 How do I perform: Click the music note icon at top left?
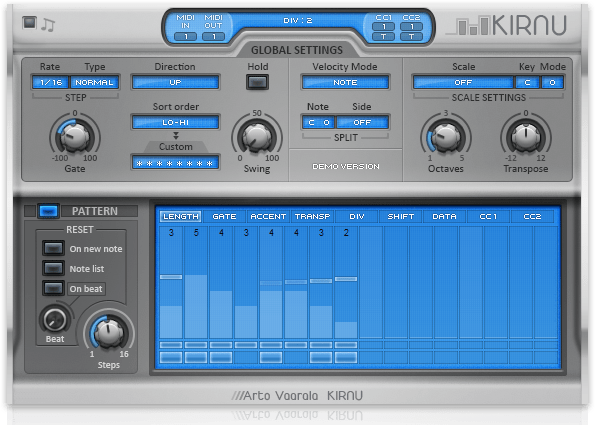coord(48,25)
